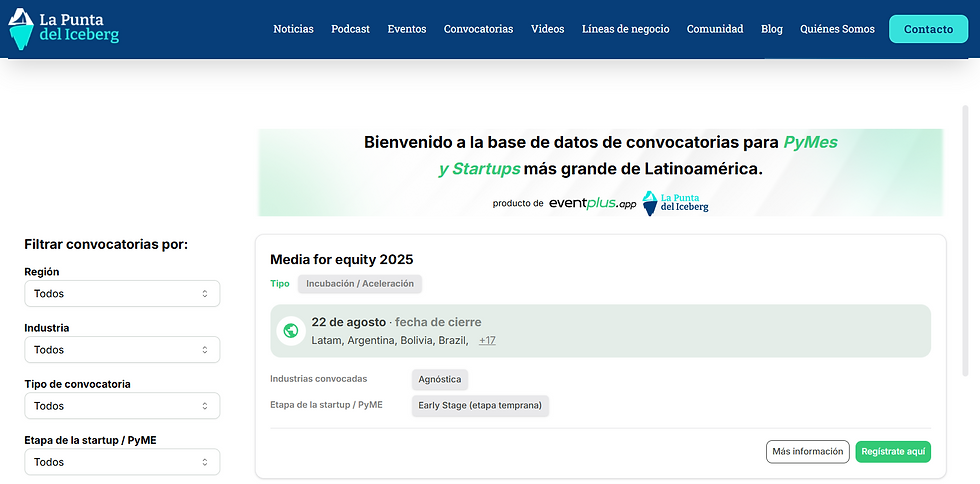This screenshot has width=980, height=484.
Task: Select Convocatorias in the navigation bar
Action: (x=479, y=29)
